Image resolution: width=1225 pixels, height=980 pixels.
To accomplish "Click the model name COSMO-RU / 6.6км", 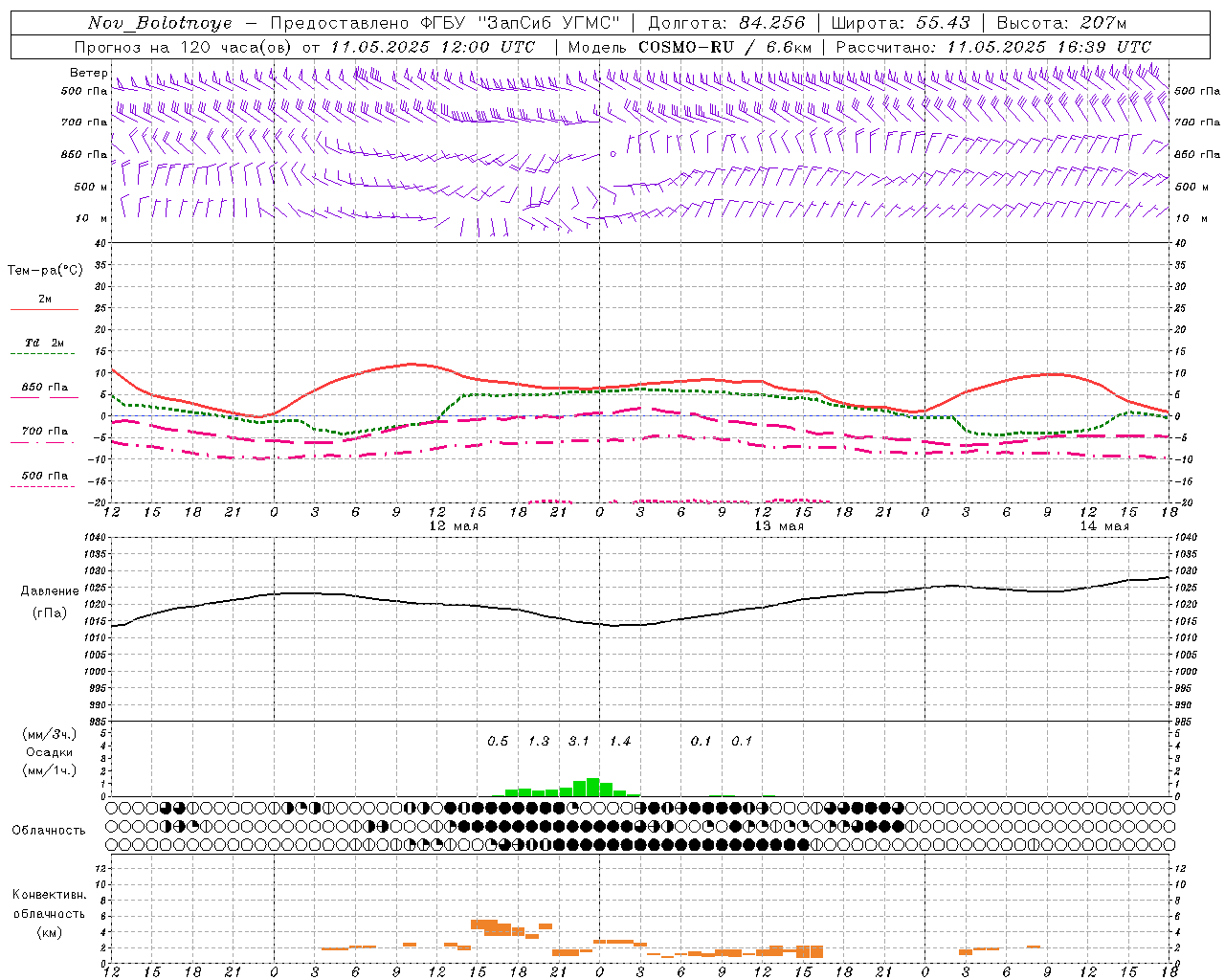I will click(725, 47).
